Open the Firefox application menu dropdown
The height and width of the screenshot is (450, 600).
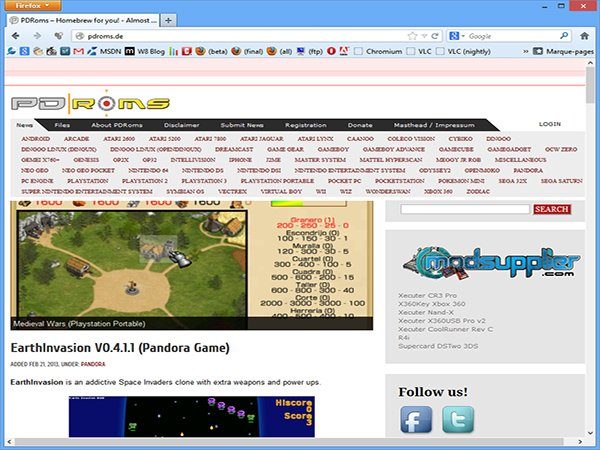pos(33,5)
